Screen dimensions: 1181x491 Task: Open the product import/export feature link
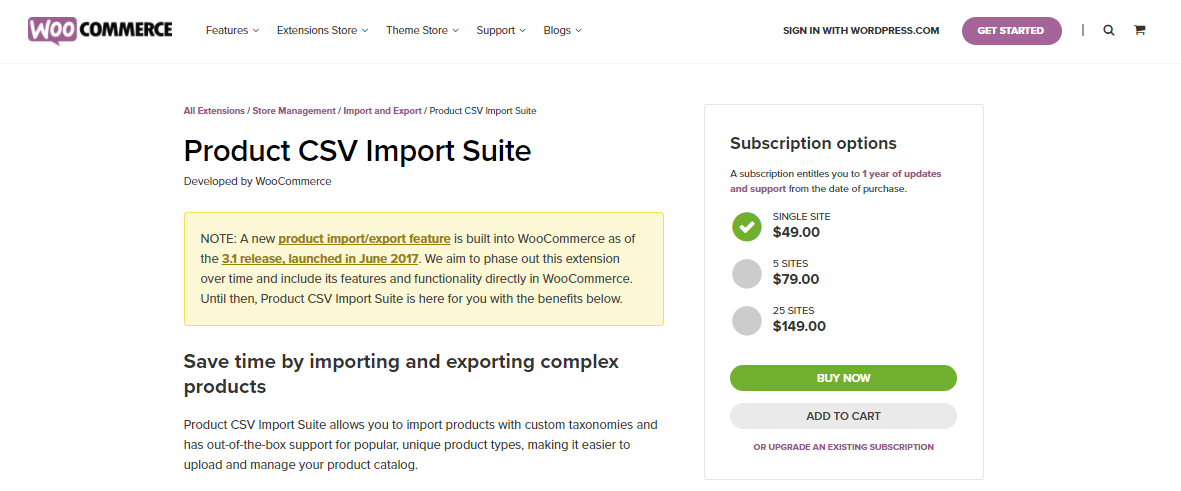click(x=365, y=239)
